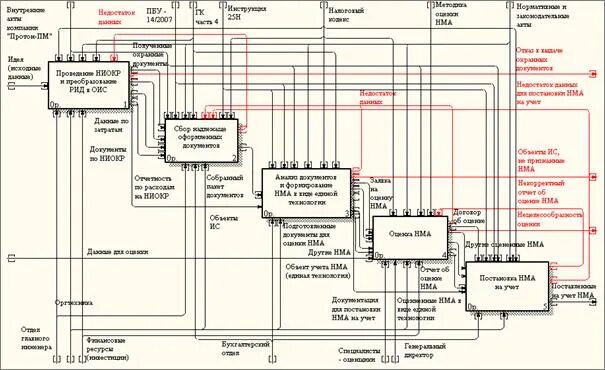This screenshot has width=605, height=370.
Task: Click red 'Объекты ИС, не признанные НМА' label
Action: click(x=541, y=161)
